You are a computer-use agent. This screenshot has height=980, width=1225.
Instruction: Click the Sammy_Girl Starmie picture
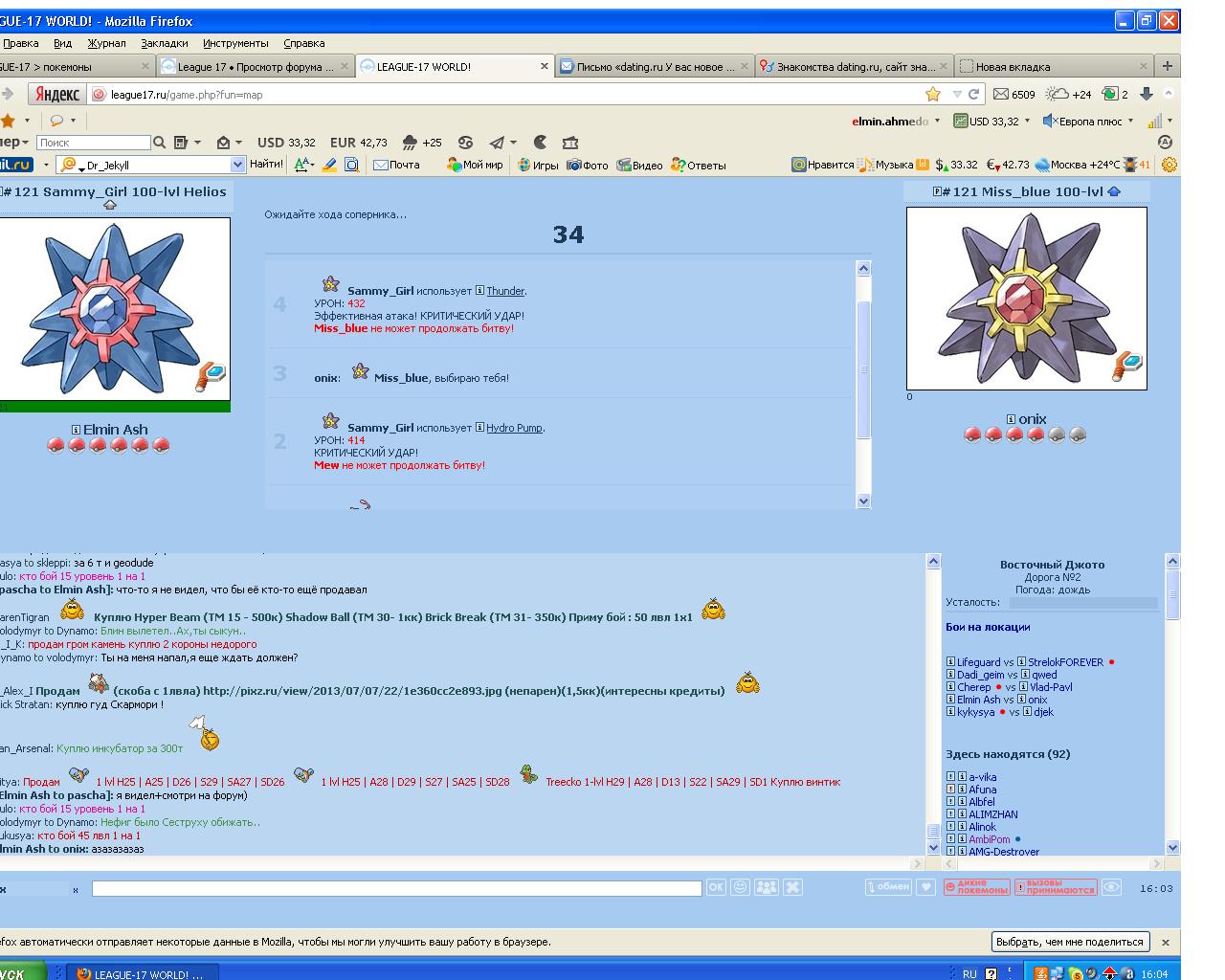point(113,309)
